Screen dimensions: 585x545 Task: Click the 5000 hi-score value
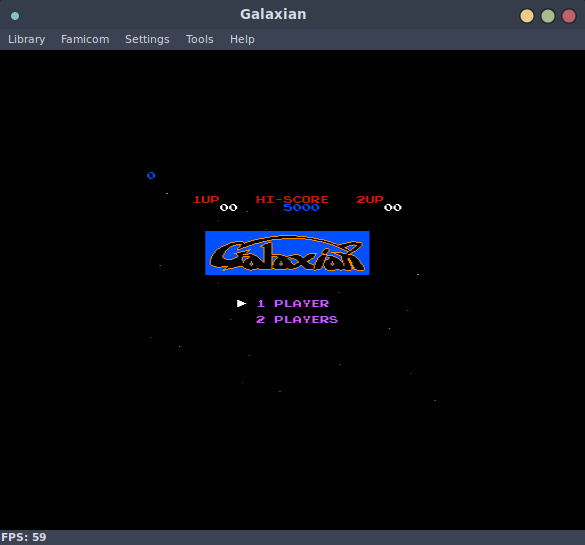(x=301, y=207)
